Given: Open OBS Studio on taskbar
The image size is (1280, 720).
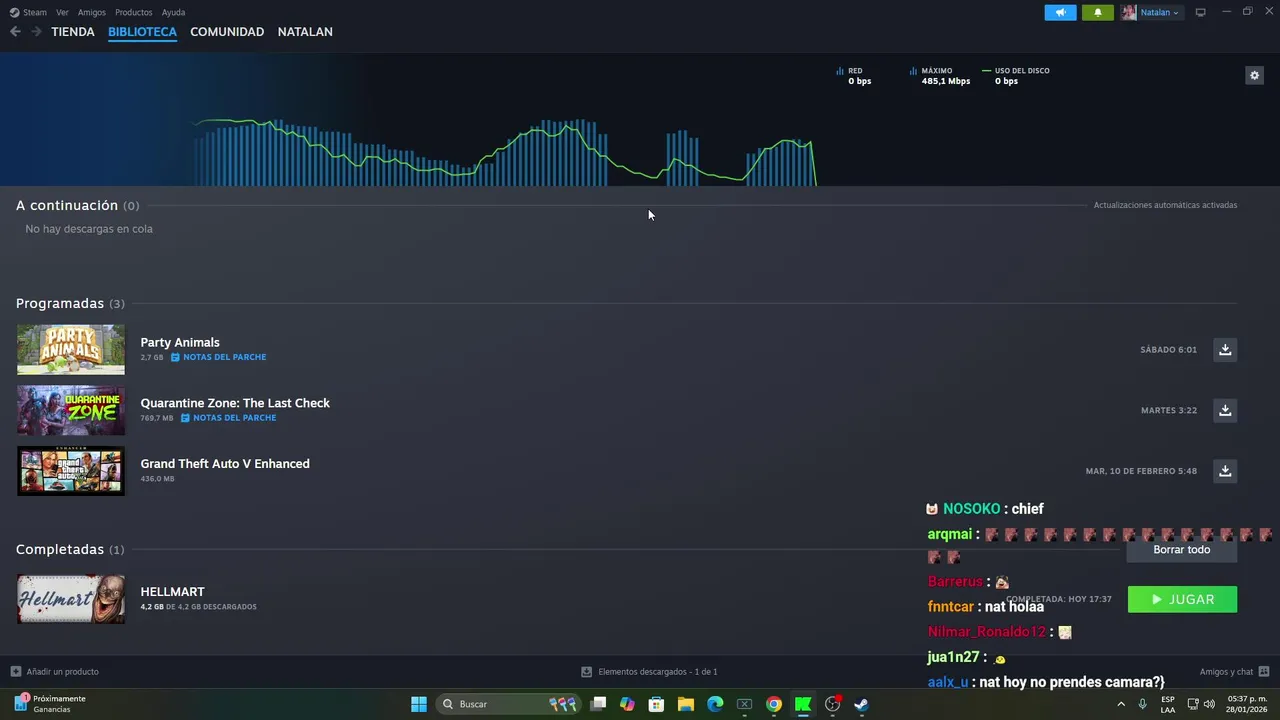Looking at the screenshot, I should pos(832,704).
